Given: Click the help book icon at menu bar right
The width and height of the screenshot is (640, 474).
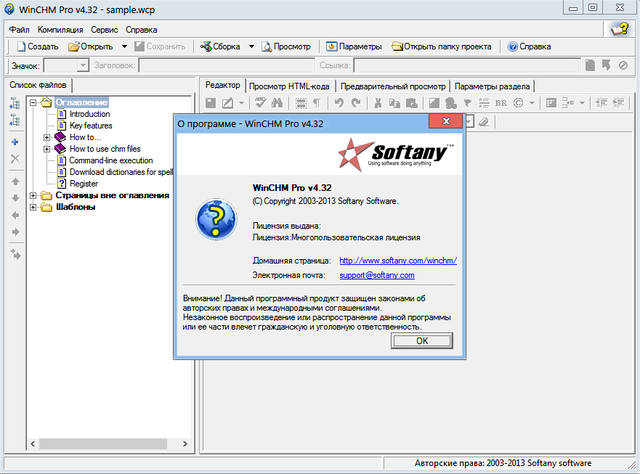Looking at the screenshot, I should pos(619,29).
